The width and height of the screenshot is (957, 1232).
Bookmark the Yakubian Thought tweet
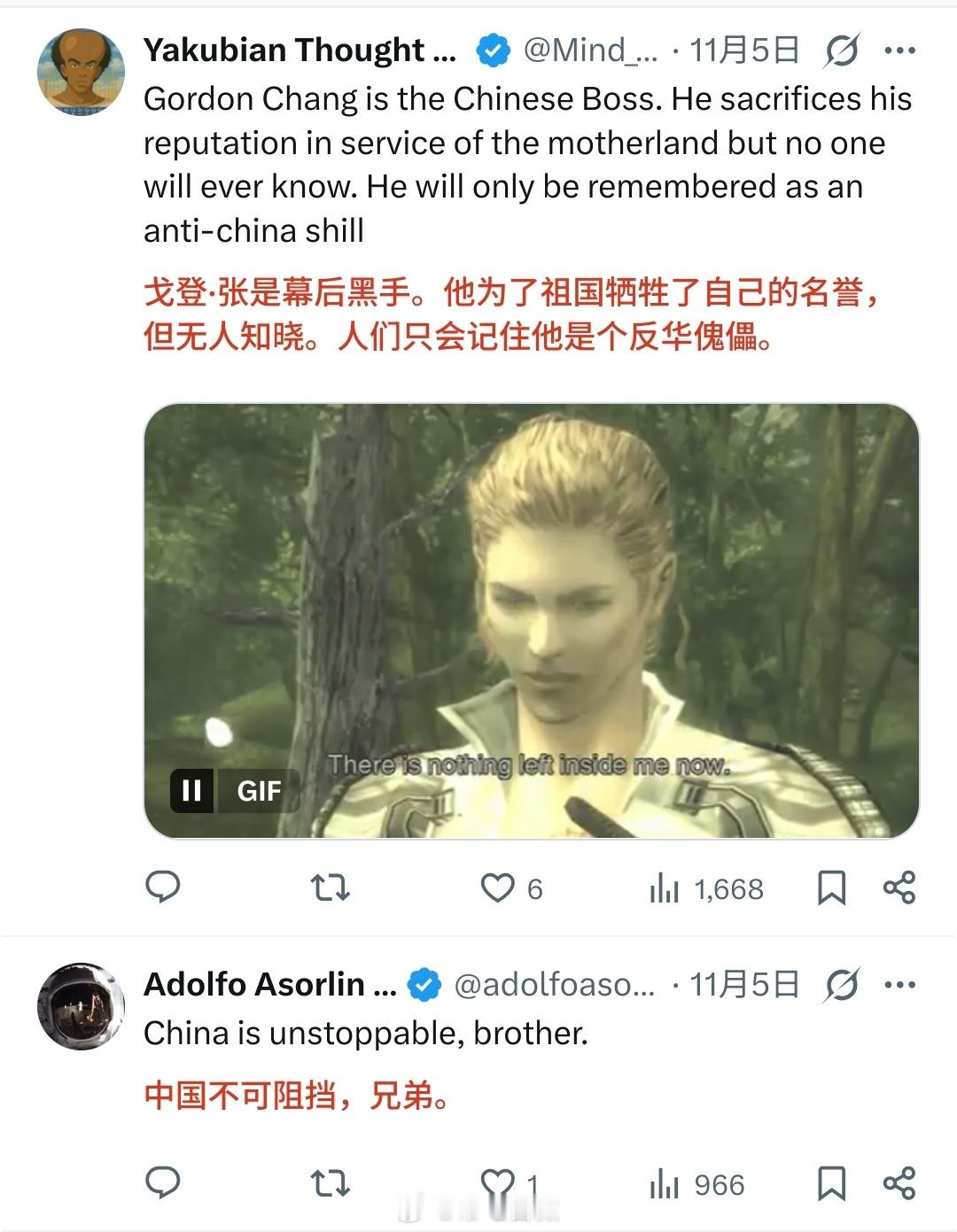click(831, 887)
